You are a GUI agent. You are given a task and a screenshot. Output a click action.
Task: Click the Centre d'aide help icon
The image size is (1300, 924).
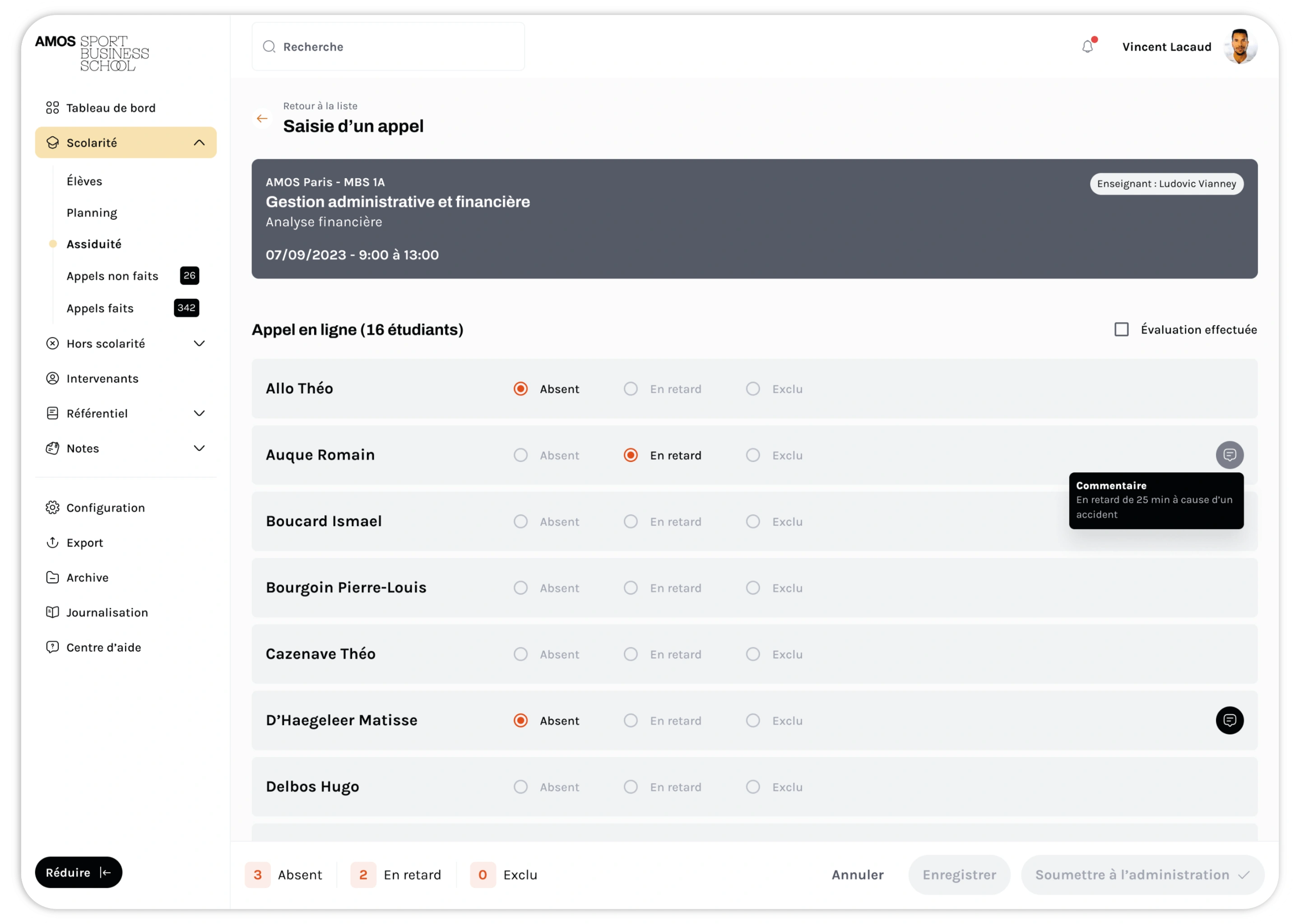tap(52, 647)
